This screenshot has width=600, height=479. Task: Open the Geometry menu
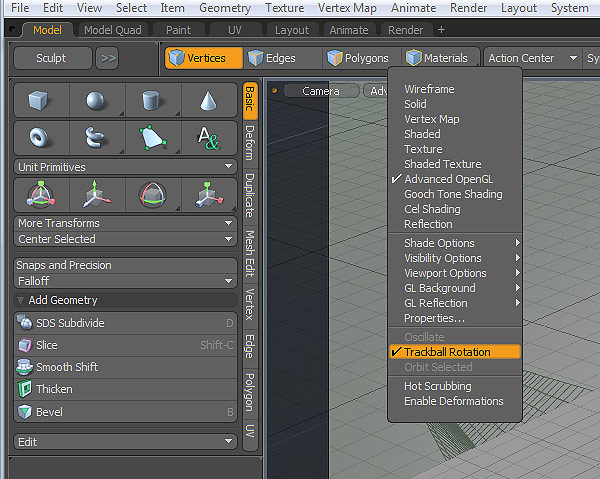pyautogui.click(x=225, y=8)
